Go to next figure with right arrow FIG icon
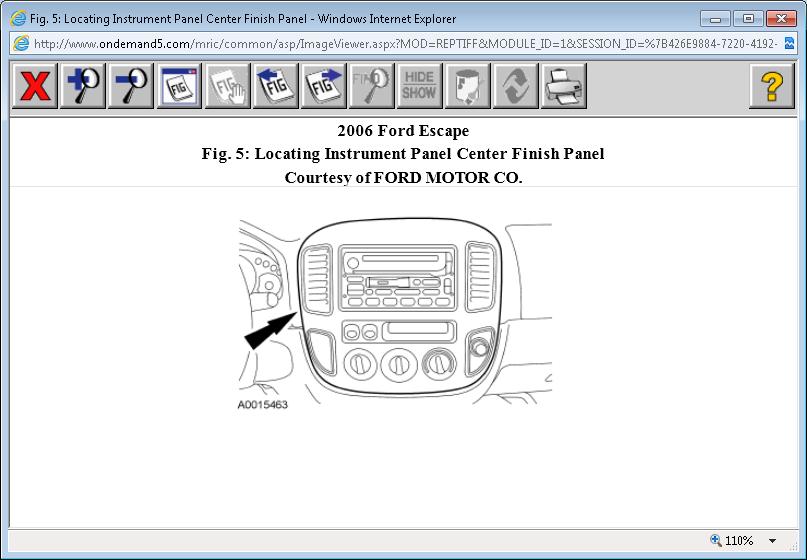Image resolution: width=807 pixels, height=560 pixels. [x=323, y=86]
